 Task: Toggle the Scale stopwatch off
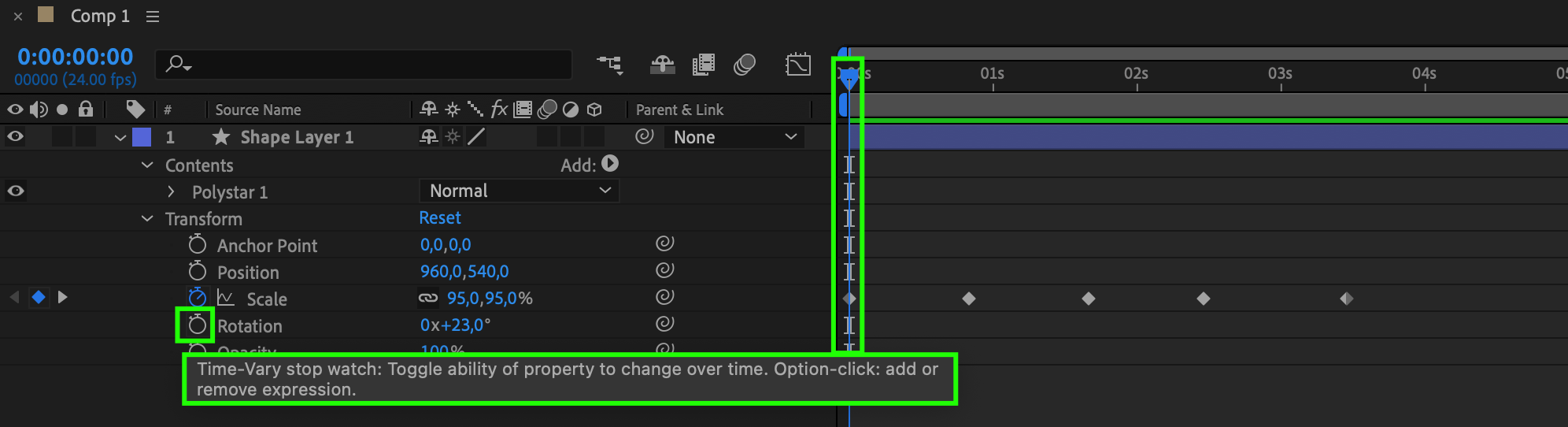tap(197, 298)
